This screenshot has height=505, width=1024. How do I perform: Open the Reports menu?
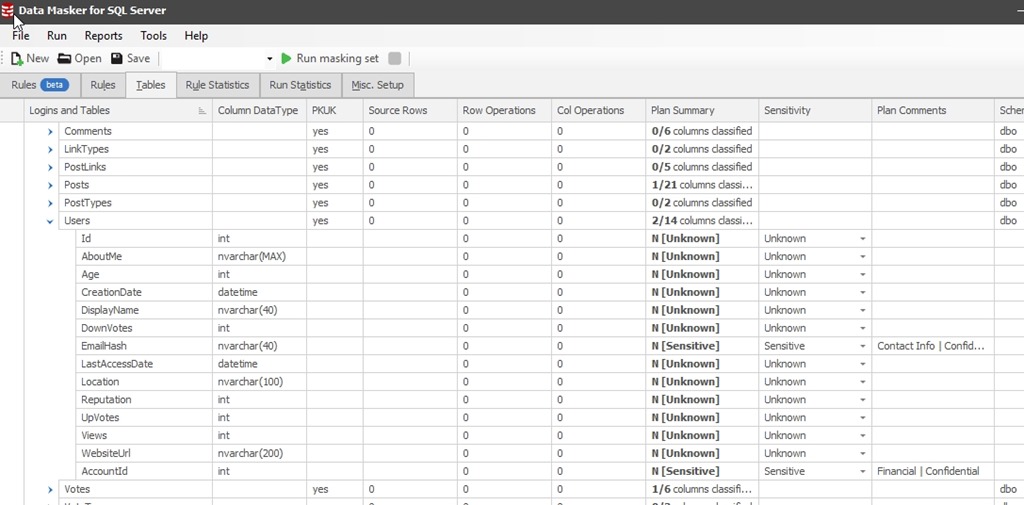coord(103,36)
